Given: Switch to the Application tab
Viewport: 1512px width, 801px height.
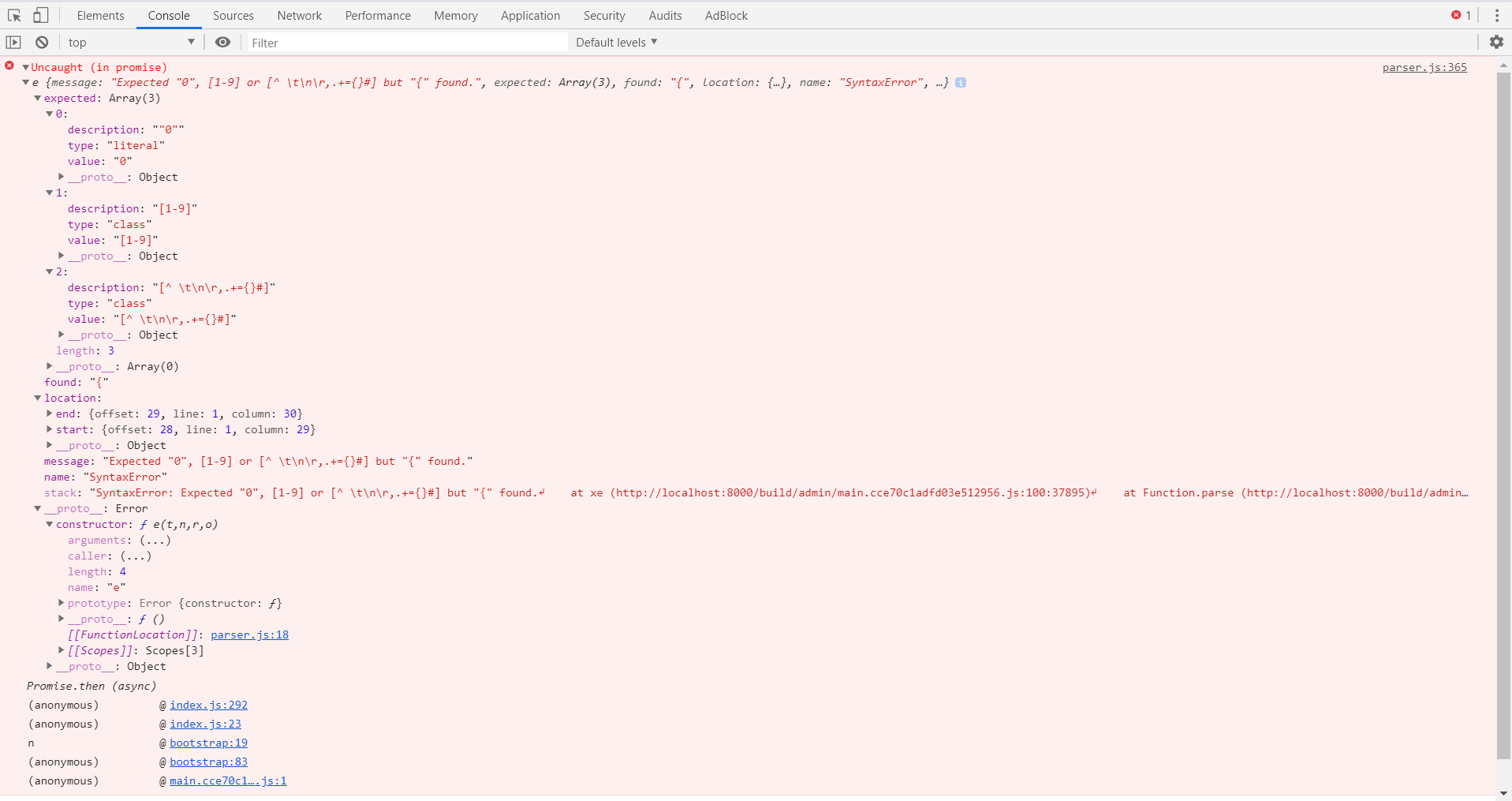Looking at the screenshot, I should click(530, 16).
